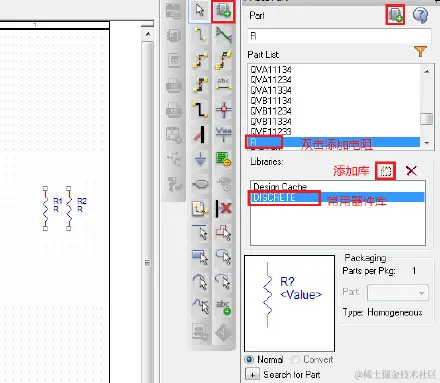
Task: Click Part List scrollbar up arrow
Action: tap(427, 71)
